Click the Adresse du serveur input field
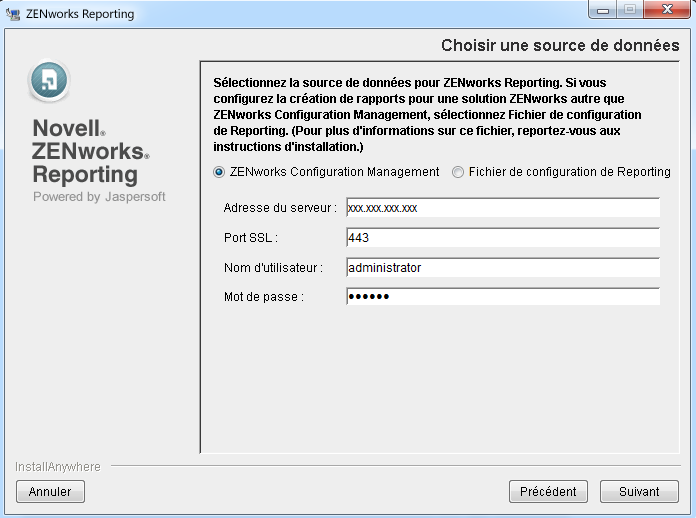The width and height of the screenshot is (696, 518). click(x=503, y=208)
